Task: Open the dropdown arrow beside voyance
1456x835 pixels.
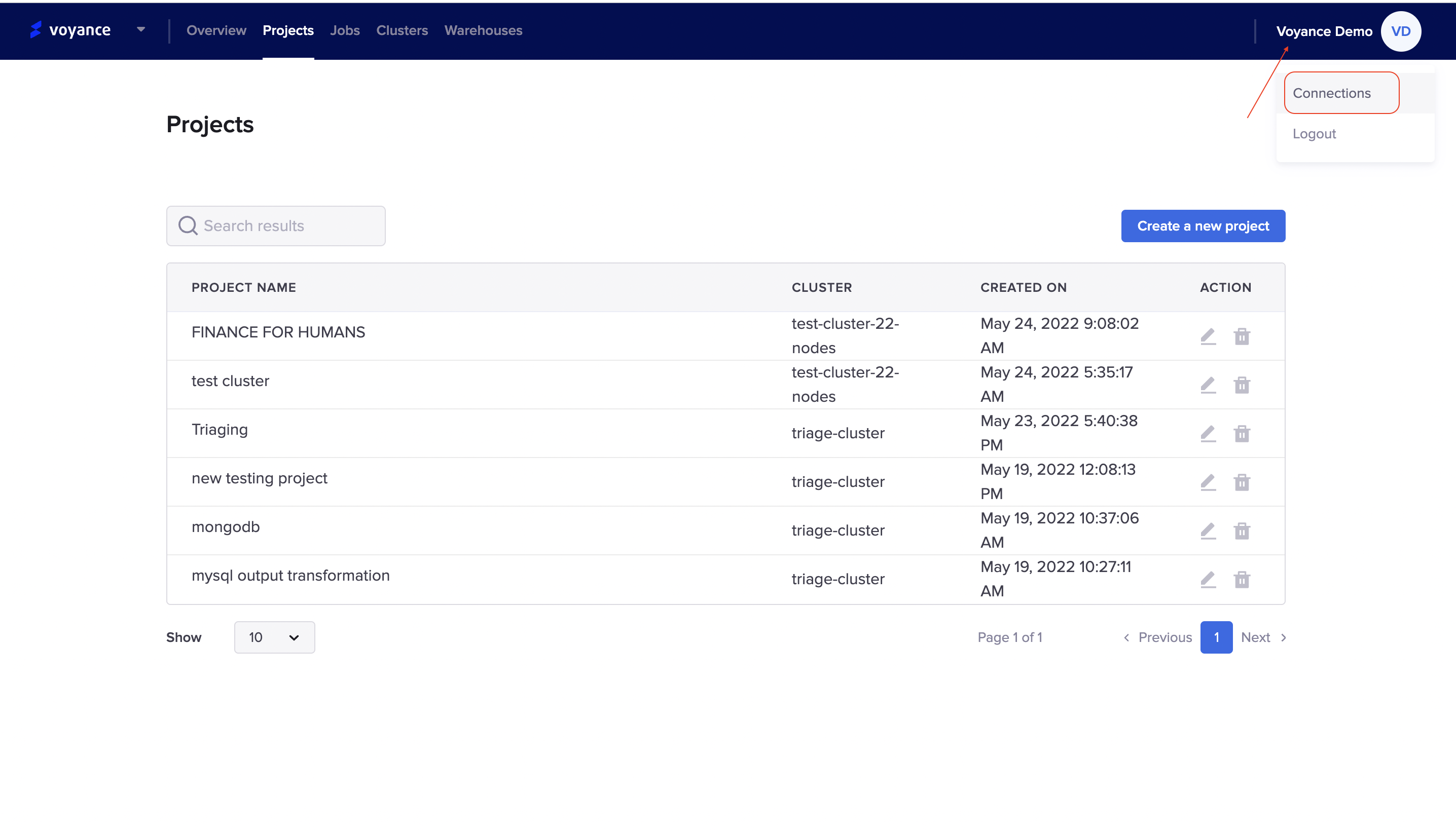Action: click(140, 29)
